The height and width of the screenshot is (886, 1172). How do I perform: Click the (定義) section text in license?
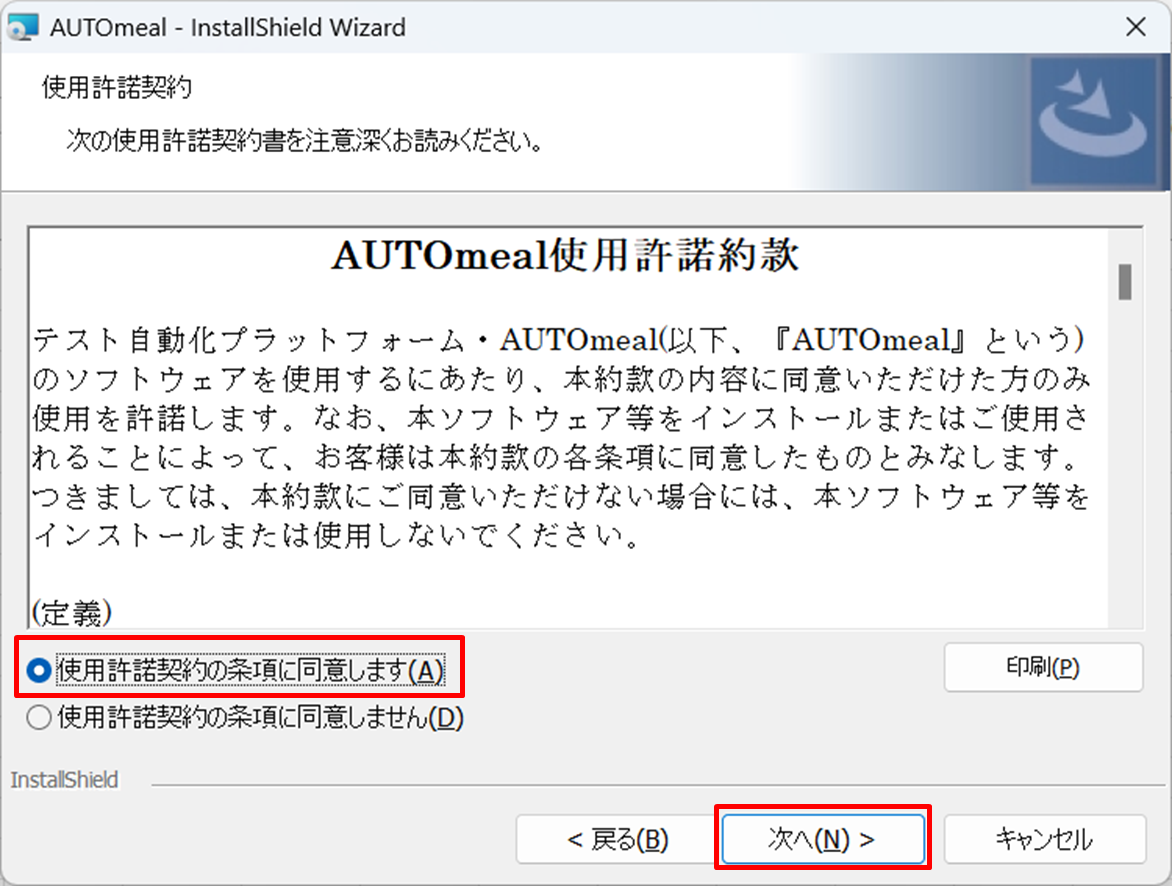pos(72,611)
